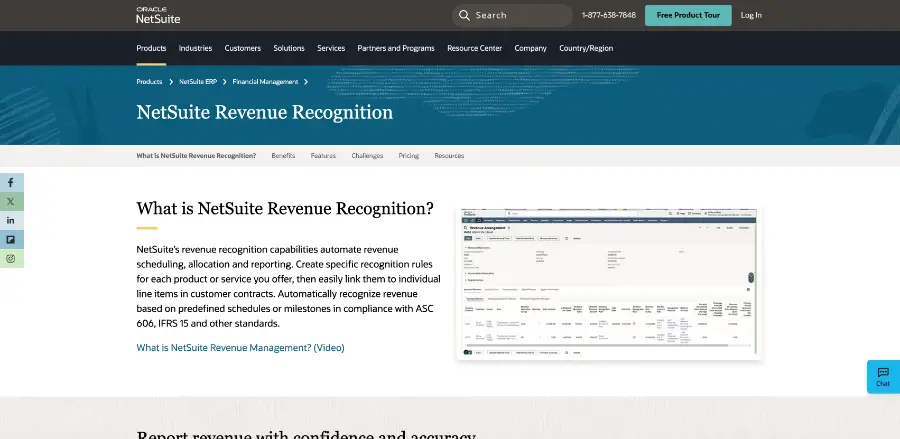Jump to the Benefits section
Screen dimensions: 900x439
pos(283,156)
